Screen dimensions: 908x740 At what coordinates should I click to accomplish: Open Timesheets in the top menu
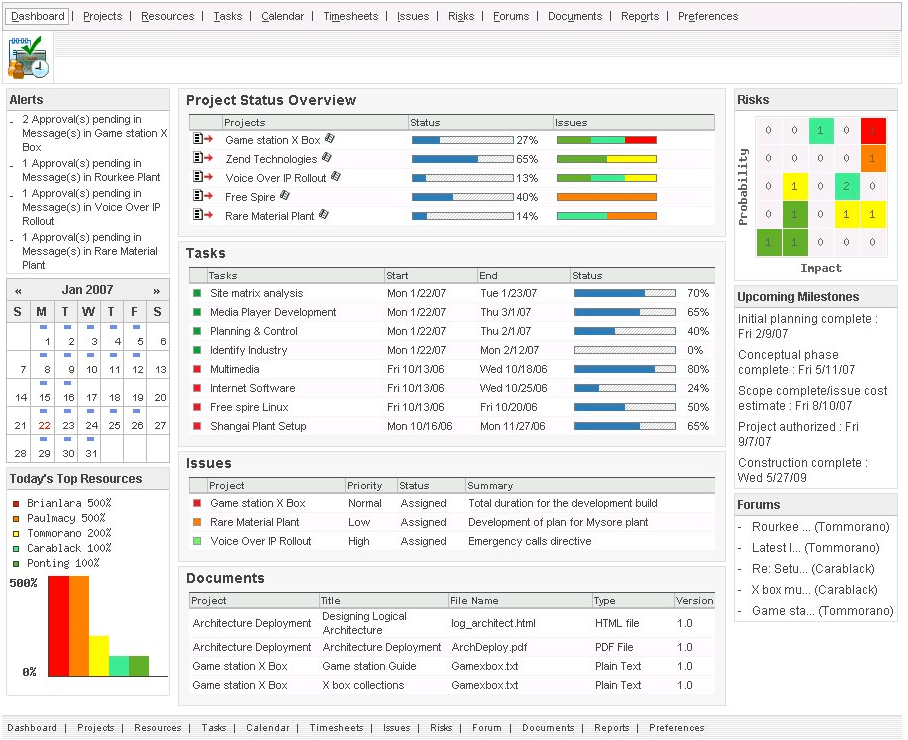350,16
